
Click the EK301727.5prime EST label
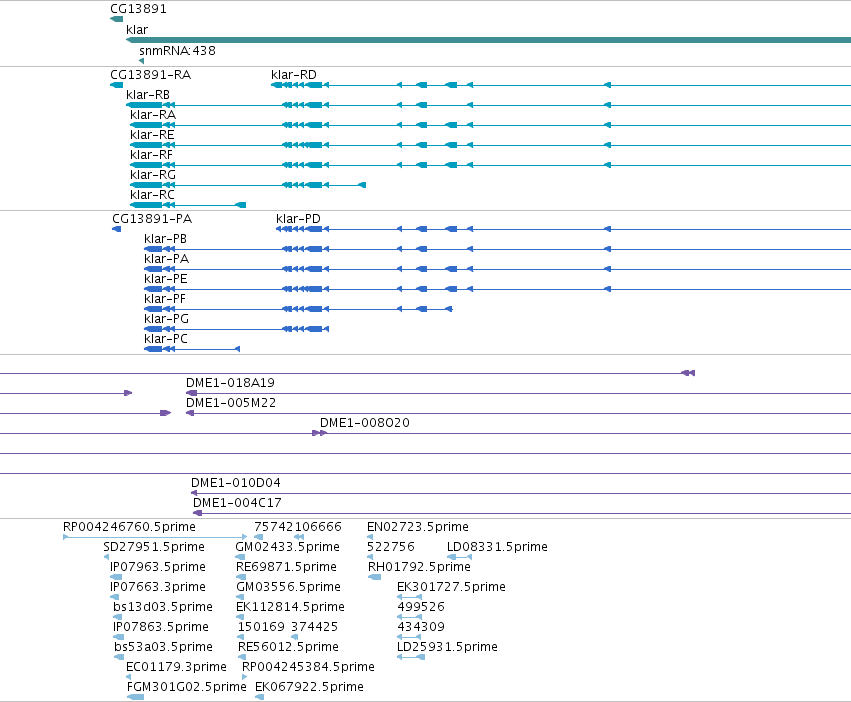pos(452,587)
